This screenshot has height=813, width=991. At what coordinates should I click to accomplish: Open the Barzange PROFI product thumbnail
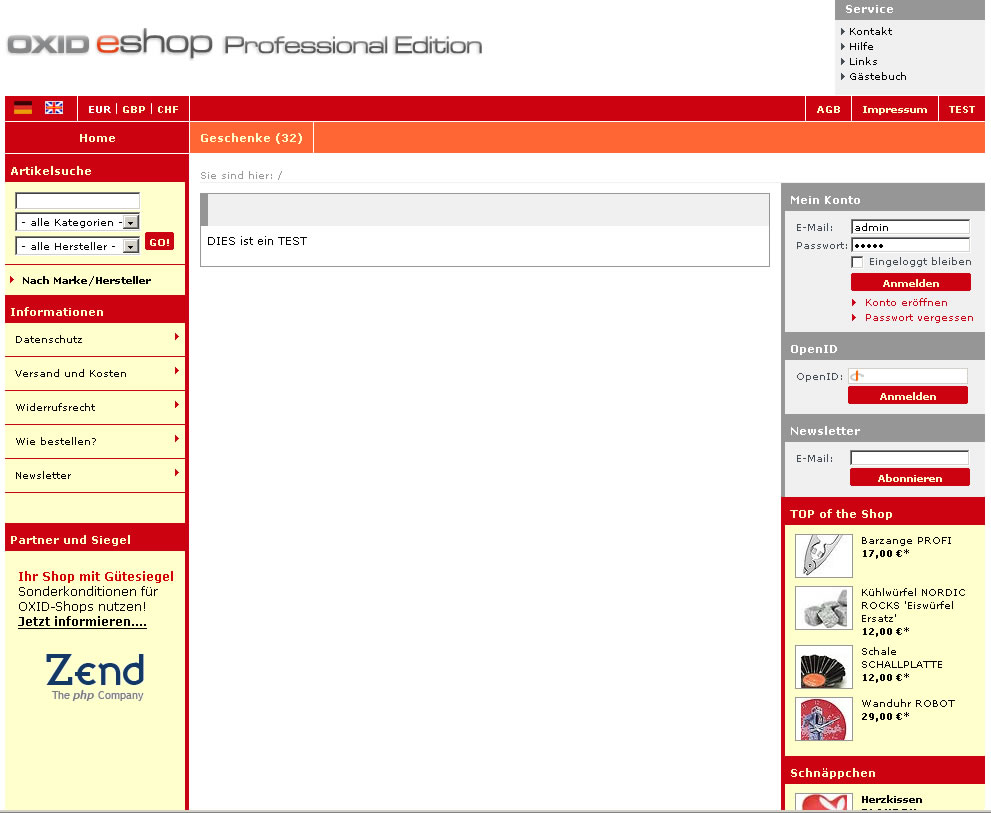pos(823,556)
